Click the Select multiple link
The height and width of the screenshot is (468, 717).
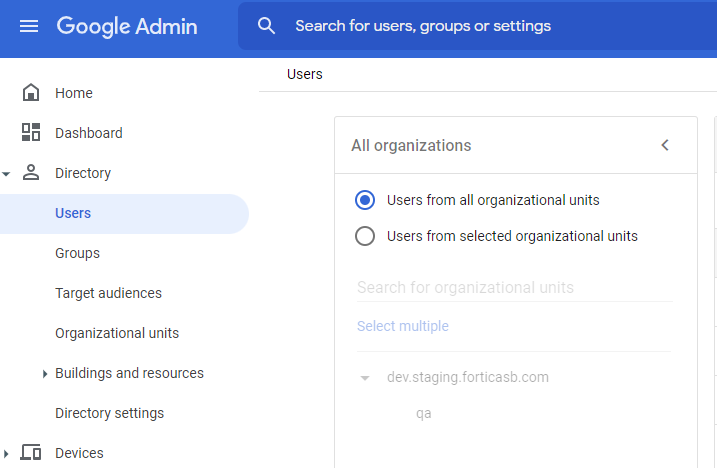402,326
